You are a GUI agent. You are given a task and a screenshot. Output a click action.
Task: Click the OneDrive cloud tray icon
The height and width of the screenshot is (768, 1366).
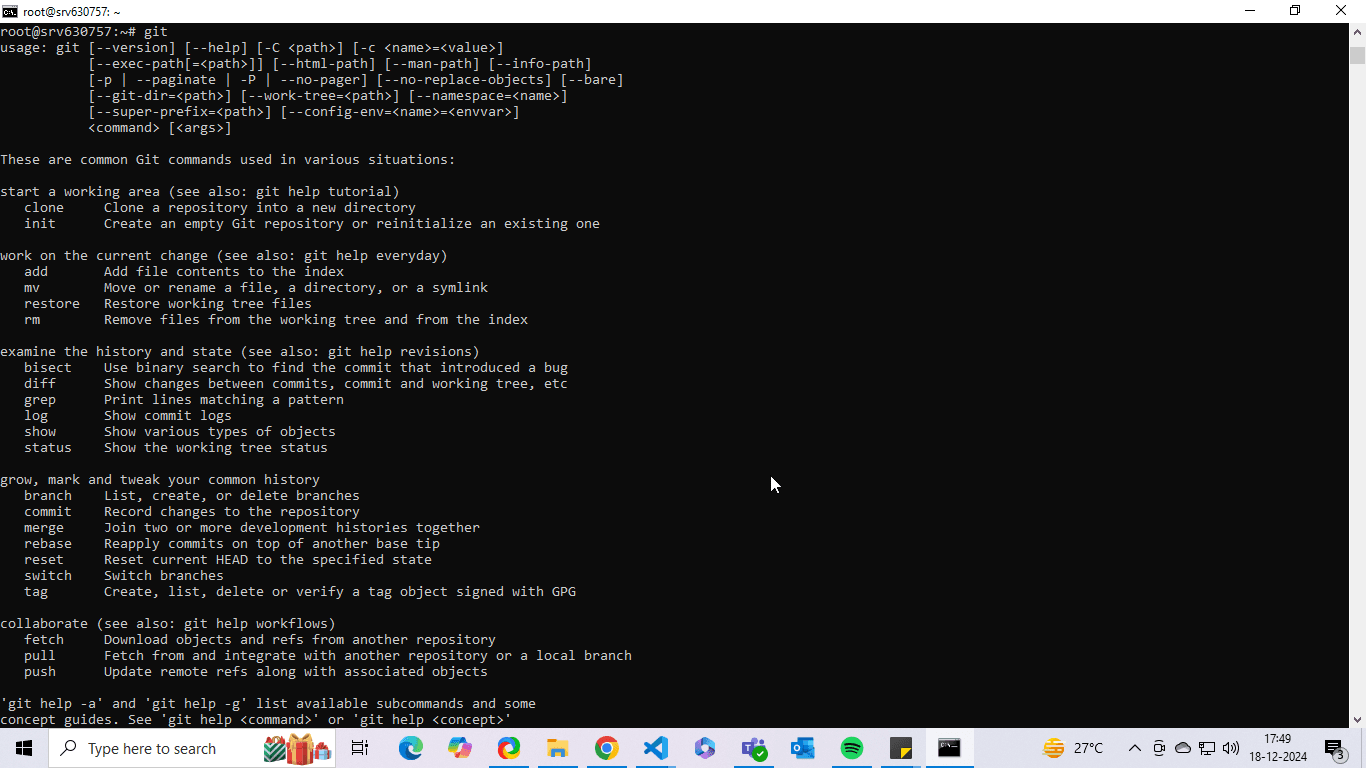coord(1183,748)
